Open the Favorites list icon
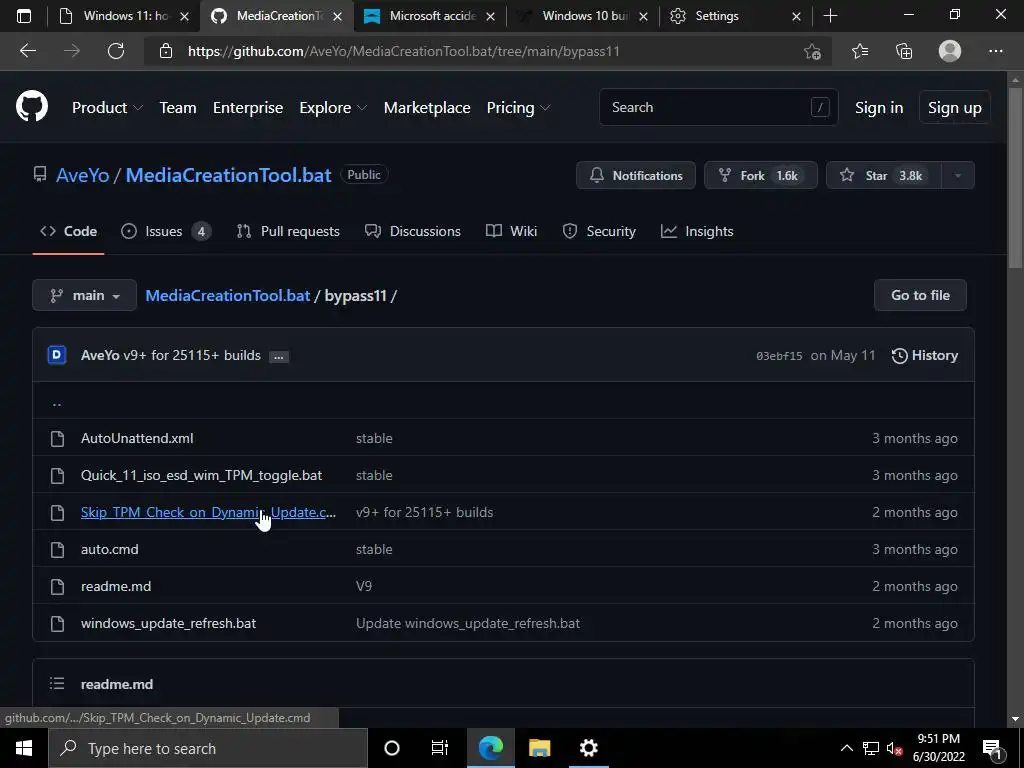This screenshot has height=768, width=1024. click(x=860, y=51)
